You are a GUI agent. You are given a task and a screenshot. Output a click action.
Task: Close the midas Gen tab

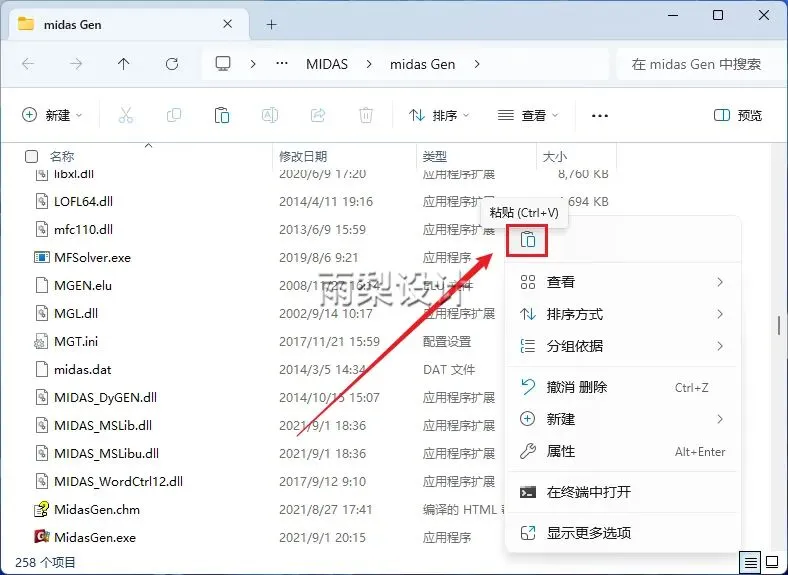click(x=228, y=24)
